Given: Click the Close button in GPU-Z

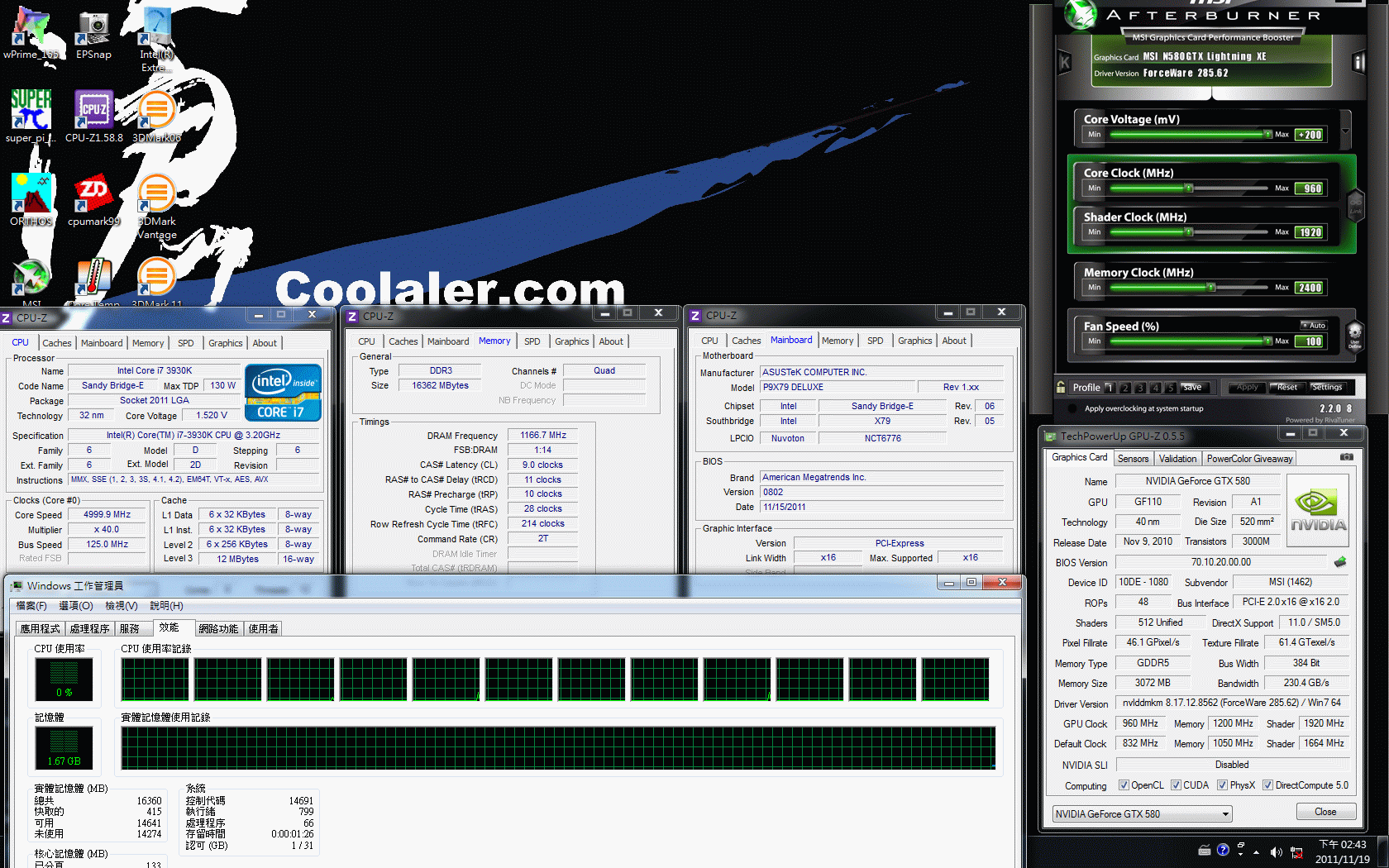Looking at the screenshot, I should [x=1325, y=812].
